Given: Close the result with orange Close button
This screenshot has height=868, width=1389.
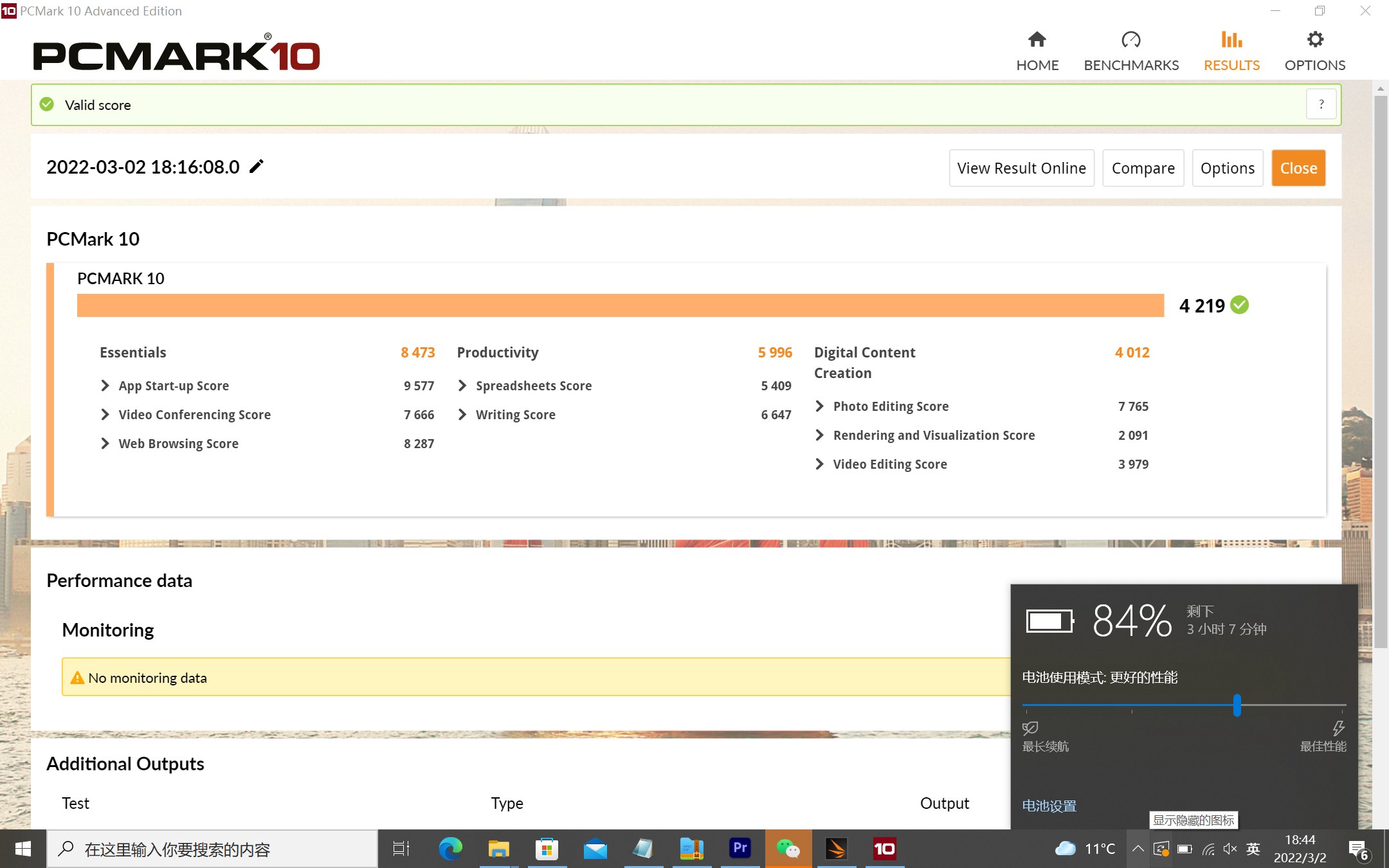Looking at the screenshot, I should pos(1298,168).
